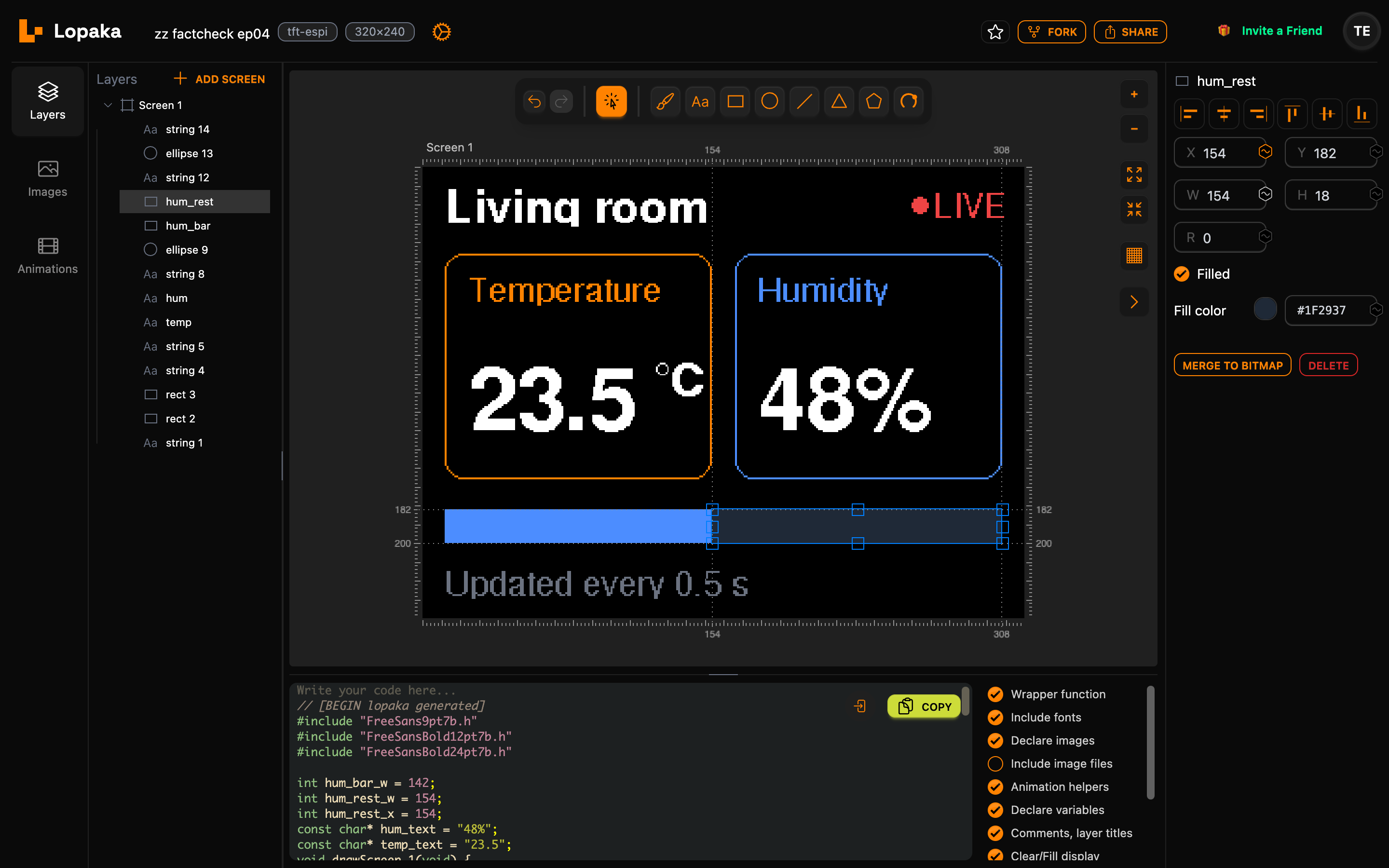
Task: Align selection to bottom edge
Action: (x=1362, y=114)
